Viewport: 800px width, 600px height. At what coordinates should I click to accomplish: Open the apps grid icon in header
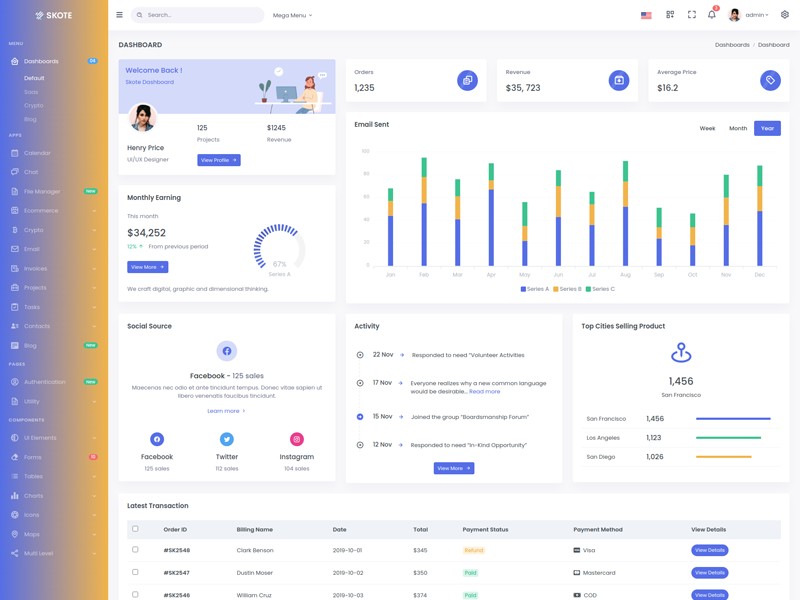coord(670,15)
